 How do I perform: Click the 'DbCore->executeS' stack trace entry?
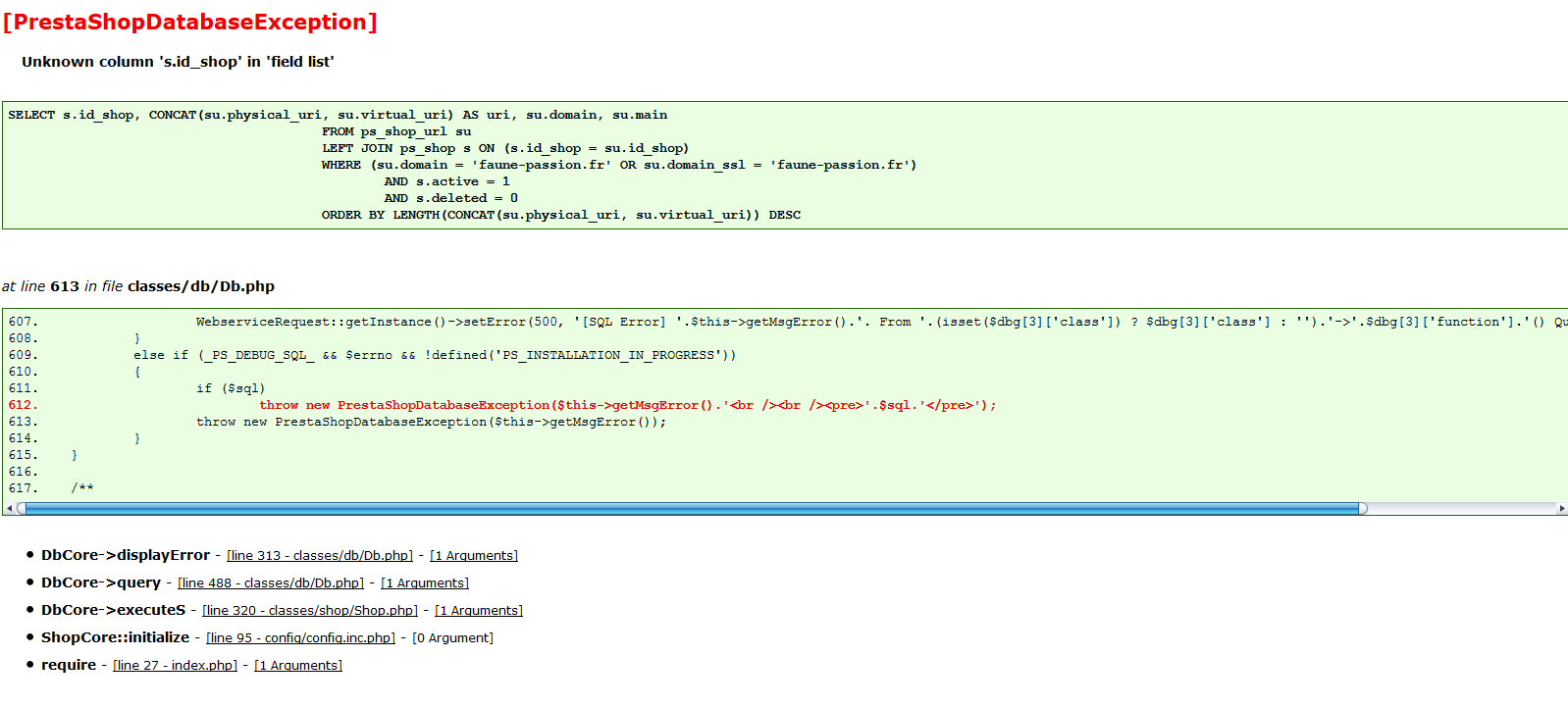click(x=113, y=610)
